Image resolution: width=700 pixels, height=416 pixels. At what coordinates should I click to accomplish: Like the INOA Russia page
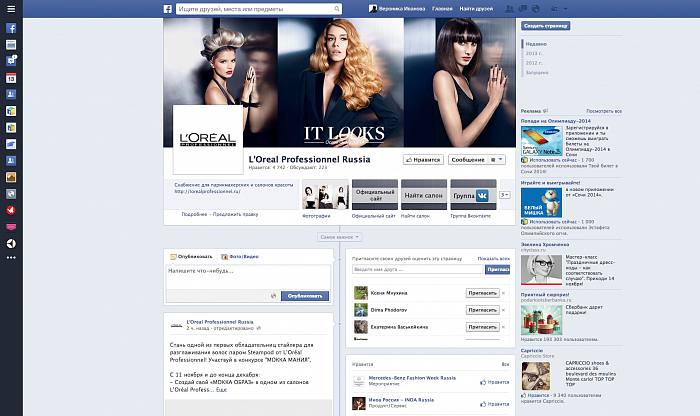click(x=494, y=404)
